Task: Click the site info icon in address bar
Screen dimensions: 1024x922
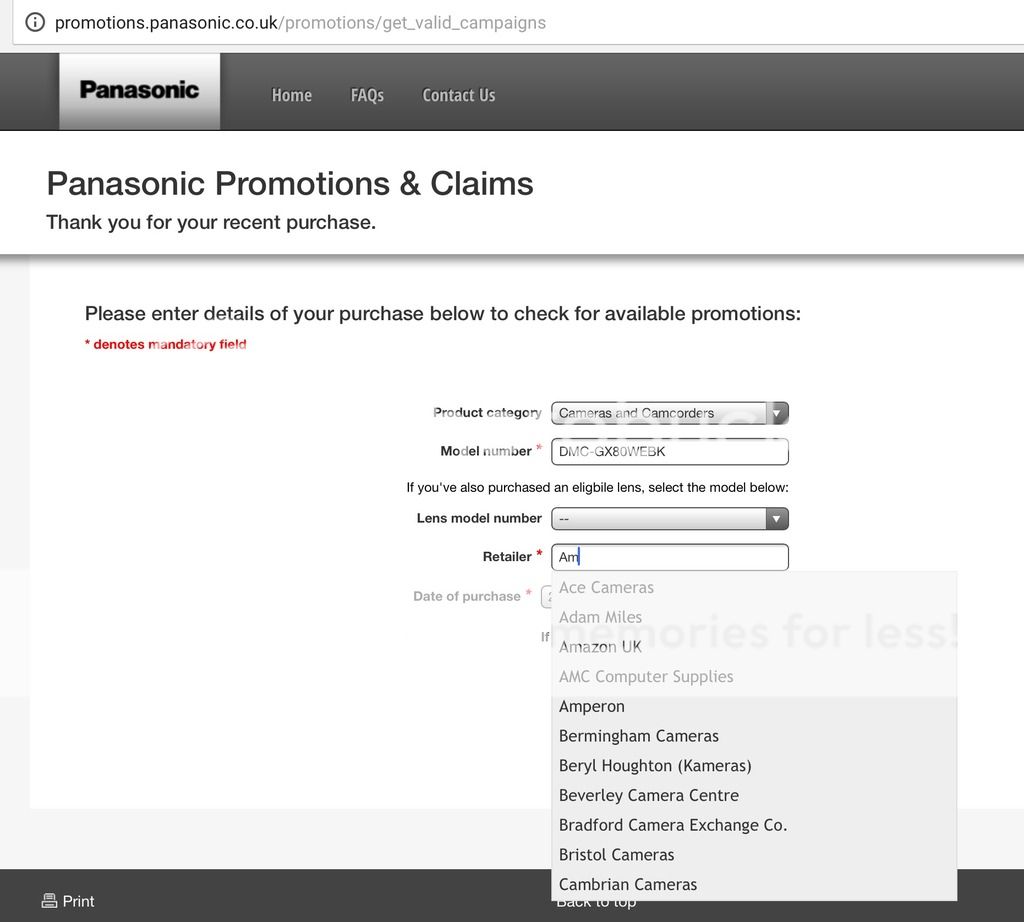Action: tap(35, 22)
